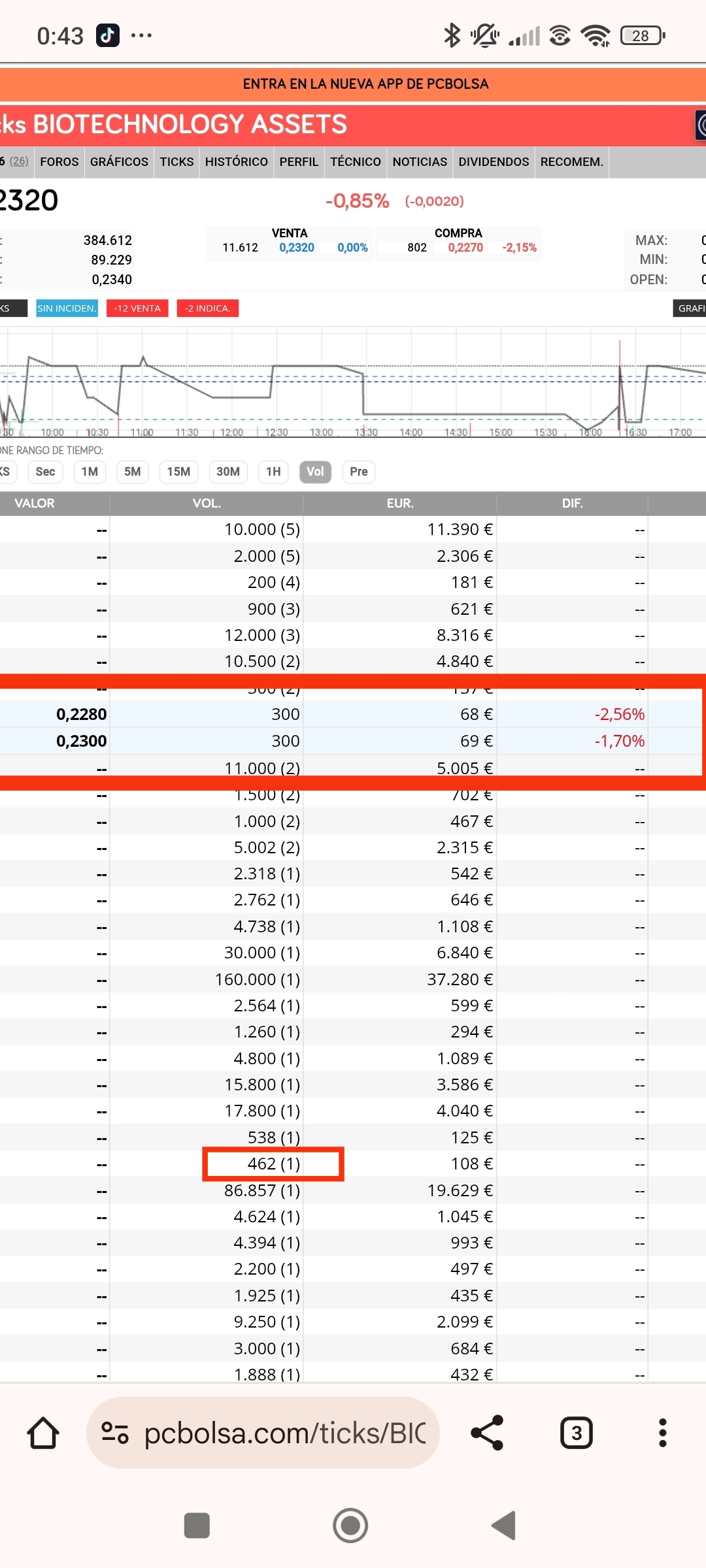Tap the pcbolsa.com address bar
The image size is (706, 1568).
(284, 1433)
